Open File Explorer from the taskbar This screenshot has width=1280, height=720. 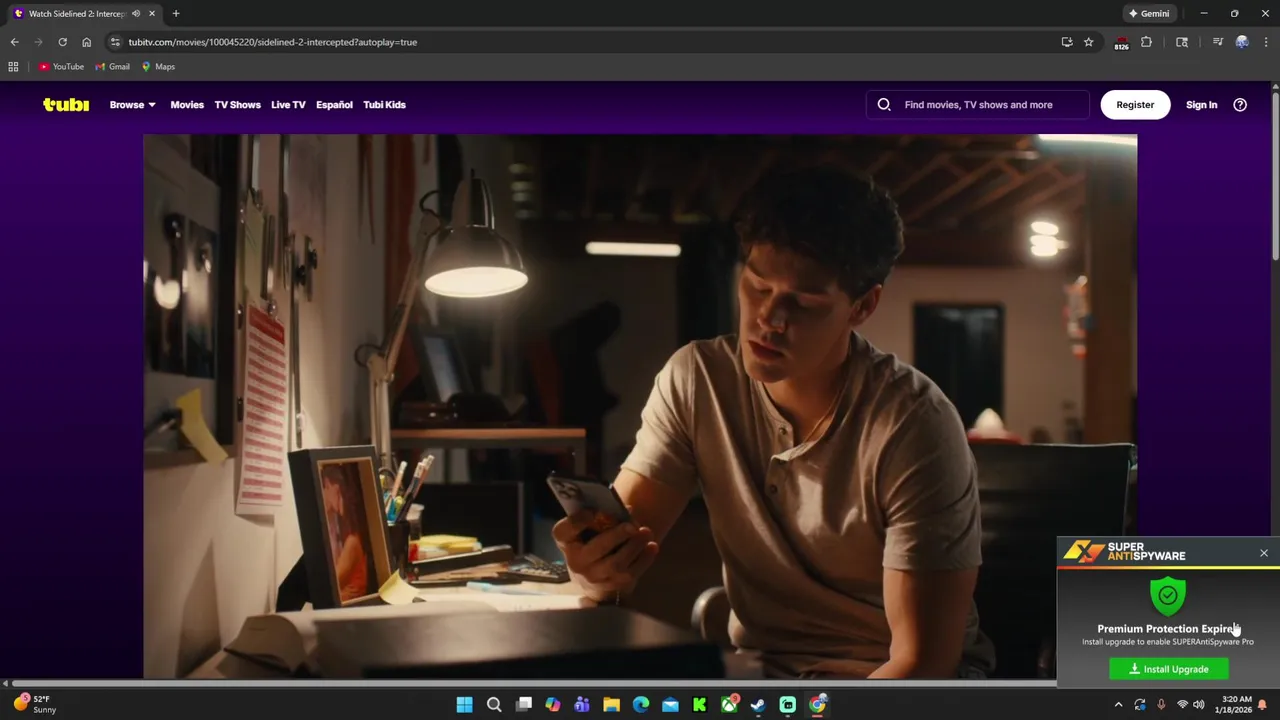click(611, 705)
